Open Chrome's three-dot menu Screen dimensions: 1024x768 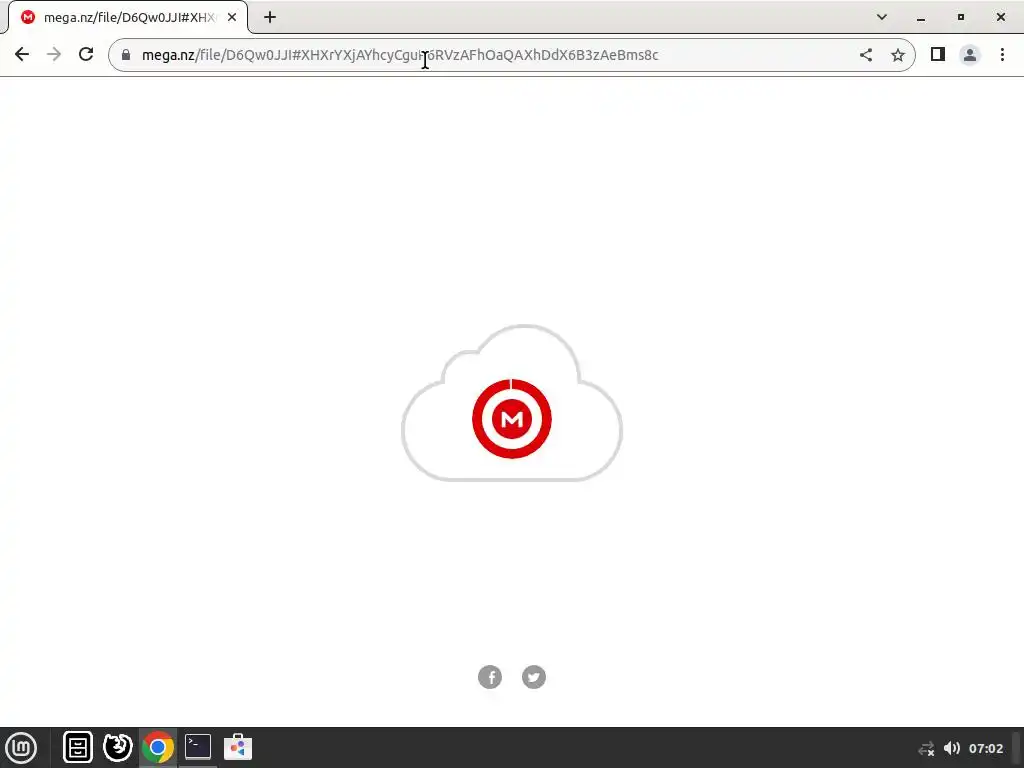coord(1002,55)
